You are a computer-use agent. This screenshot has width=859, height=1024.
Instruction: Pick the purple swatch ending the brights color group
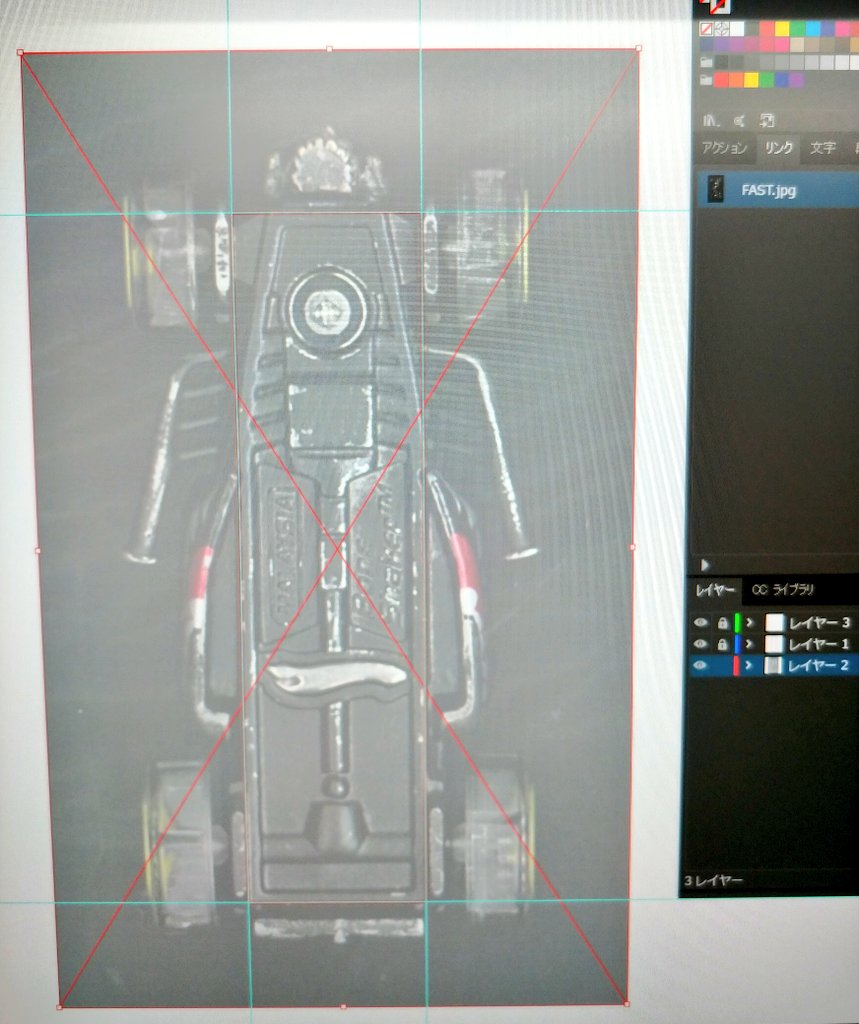click(796, 80)
